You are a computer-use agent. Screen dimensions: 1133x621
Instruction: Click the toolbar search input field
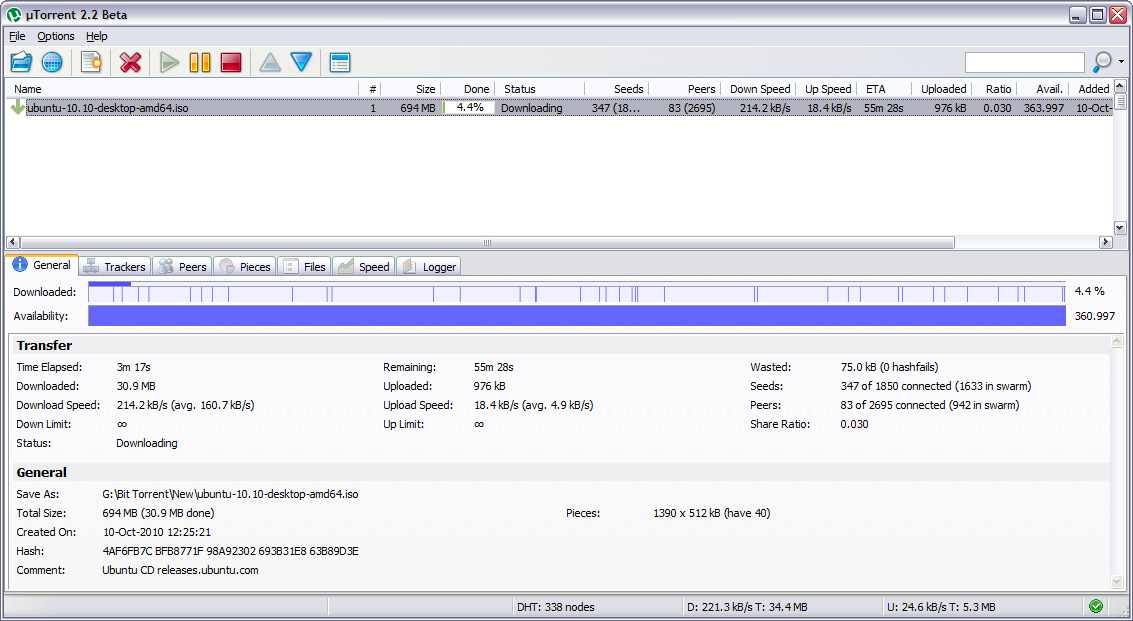(1025, 63)
